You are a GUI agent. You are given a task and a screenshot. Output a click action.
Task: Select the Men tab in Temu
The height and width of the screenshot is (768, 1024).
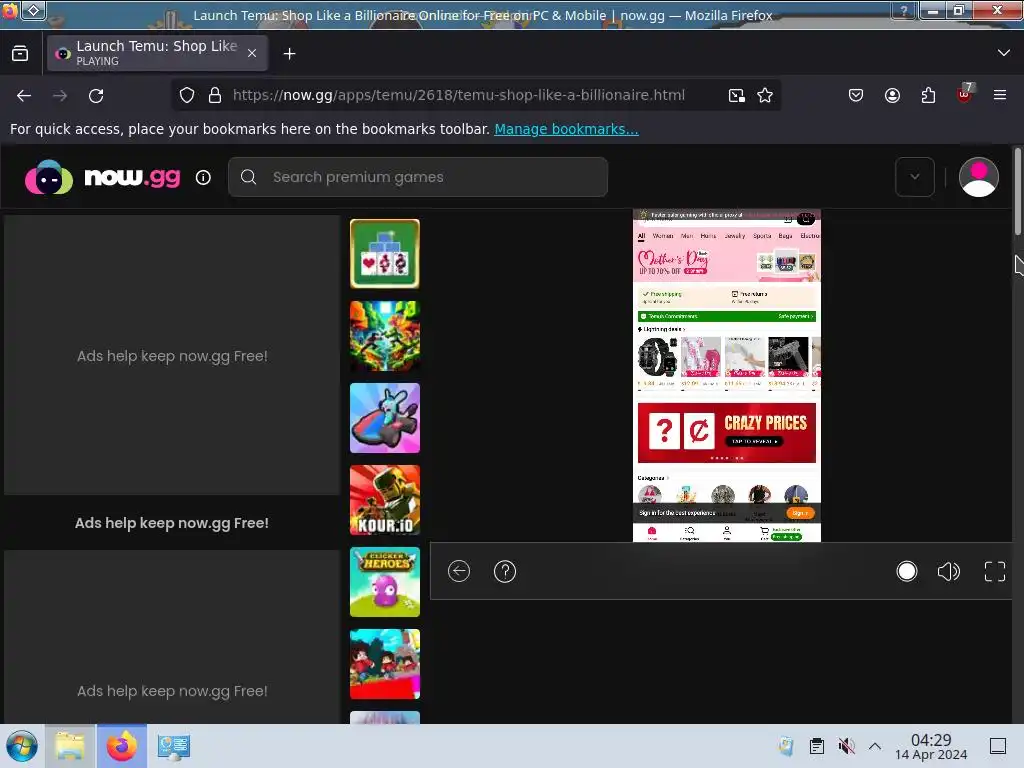687,236
